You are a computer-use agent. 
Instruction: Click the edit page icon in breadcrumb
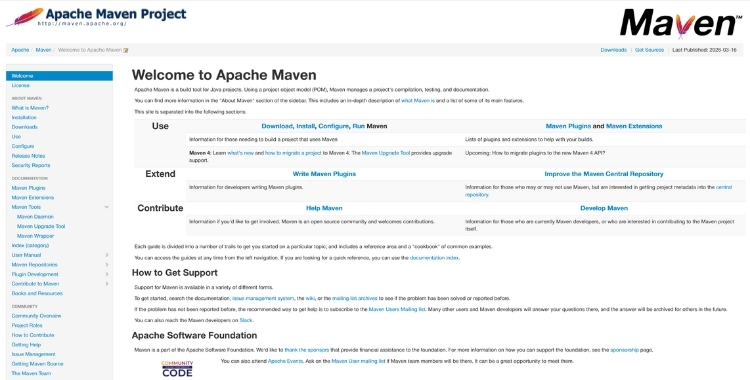tap(126, 50)
